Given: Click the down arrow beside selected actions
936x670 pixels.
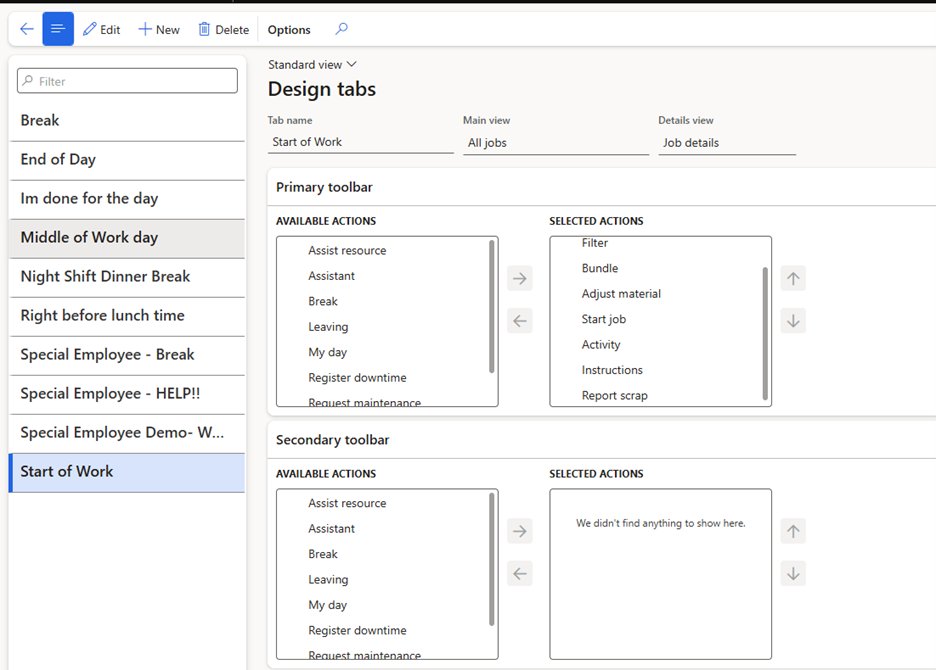Looking at the screenshot, I should click(792, 320).
